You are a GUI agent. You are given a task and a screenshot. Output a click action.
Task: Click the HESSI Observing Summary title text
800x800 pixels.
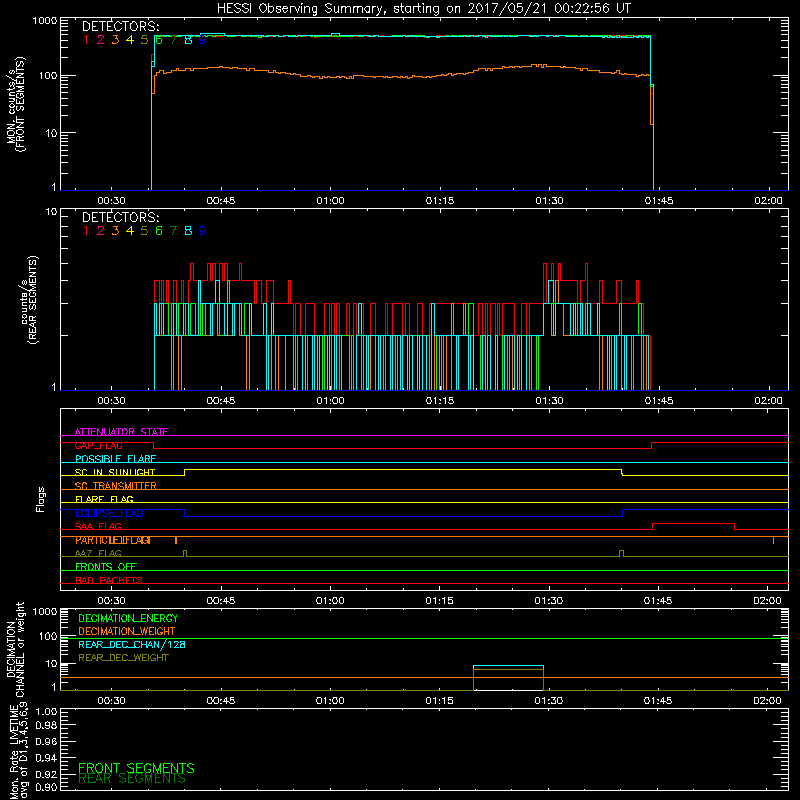pyautogui.click(x=424, y=9)
